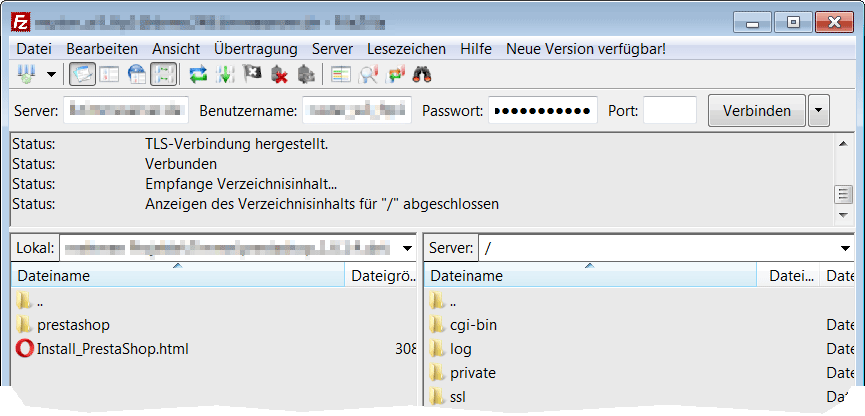
Task: Click the message log scroll-down arrow
Action: (843, 214)
